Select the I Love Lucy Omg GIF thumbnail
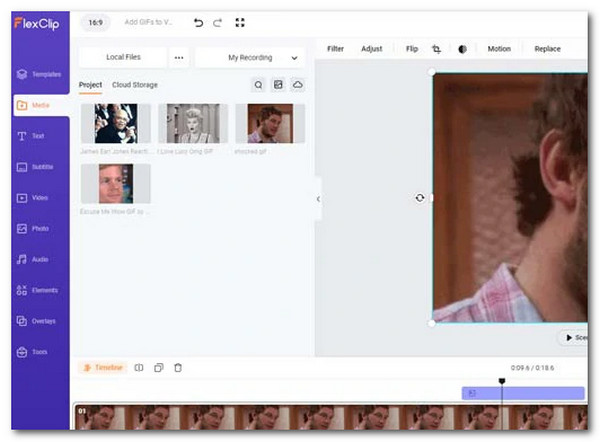Screen dimensions: 600x442 coord(193,123)
